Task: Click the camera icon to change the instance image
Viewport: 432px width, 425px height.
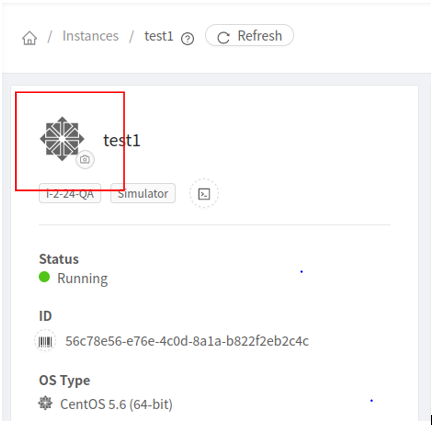Action: pyautogui.click(x=85, y=160)
